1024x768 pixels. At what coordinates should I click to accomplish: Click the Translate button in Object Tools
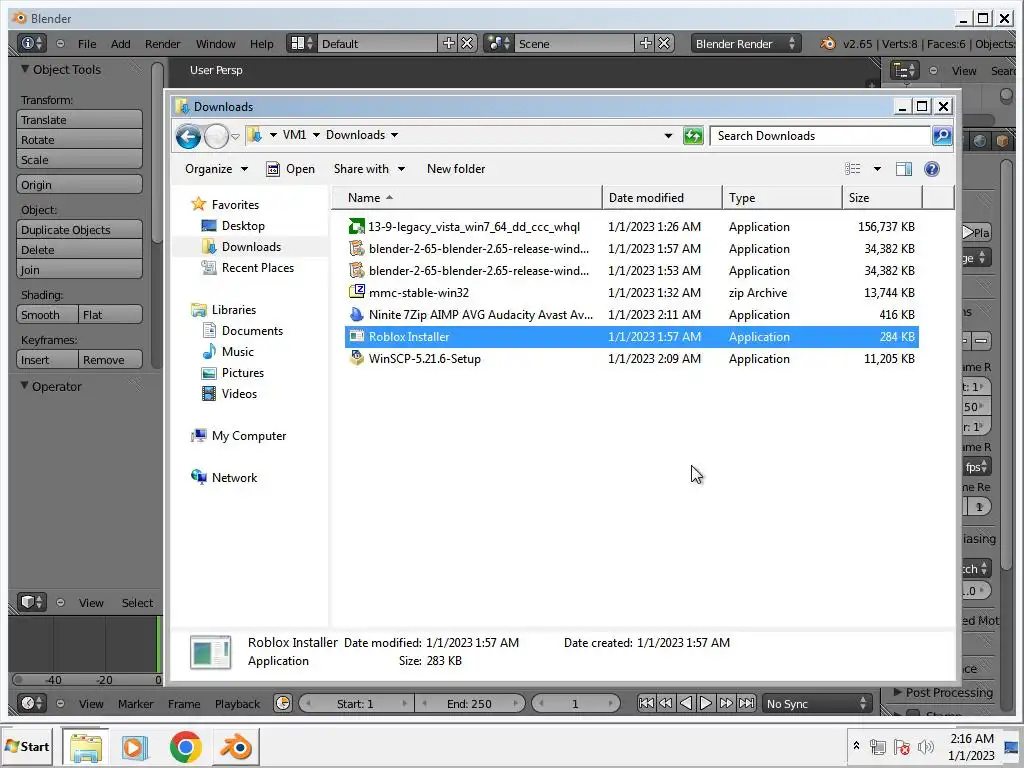click(79, 120)
